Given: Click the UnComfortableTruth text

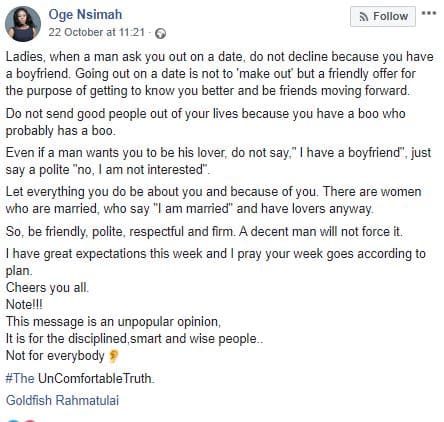Looking at the screenshot, I should click(x=96, y=378).
